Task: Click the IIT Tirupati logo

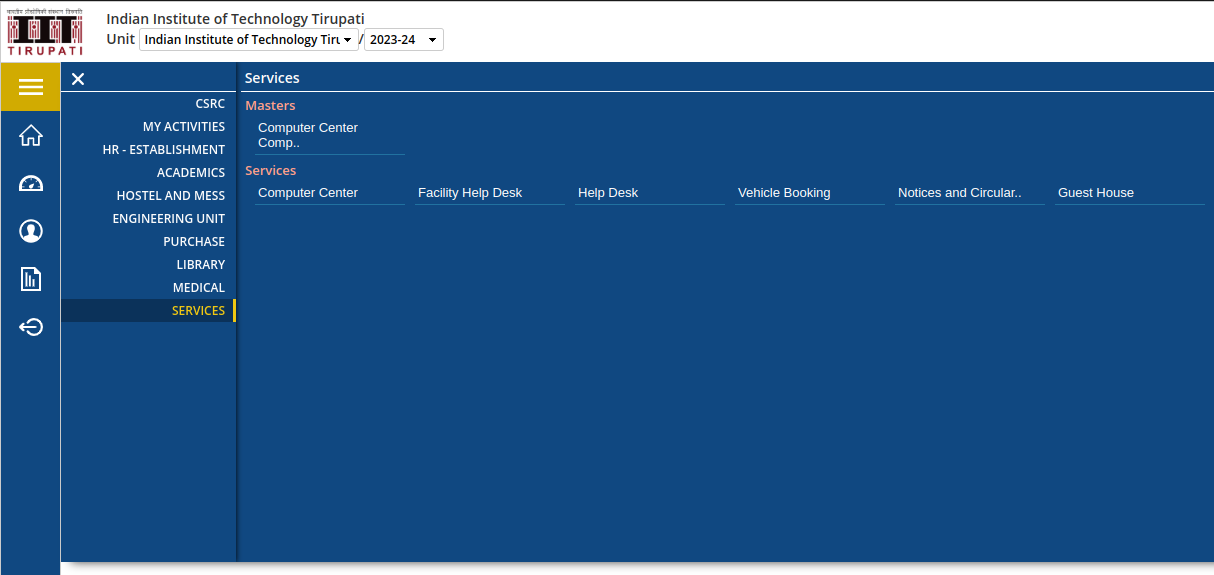Action: pyautogui.click(x=45, y=31)
